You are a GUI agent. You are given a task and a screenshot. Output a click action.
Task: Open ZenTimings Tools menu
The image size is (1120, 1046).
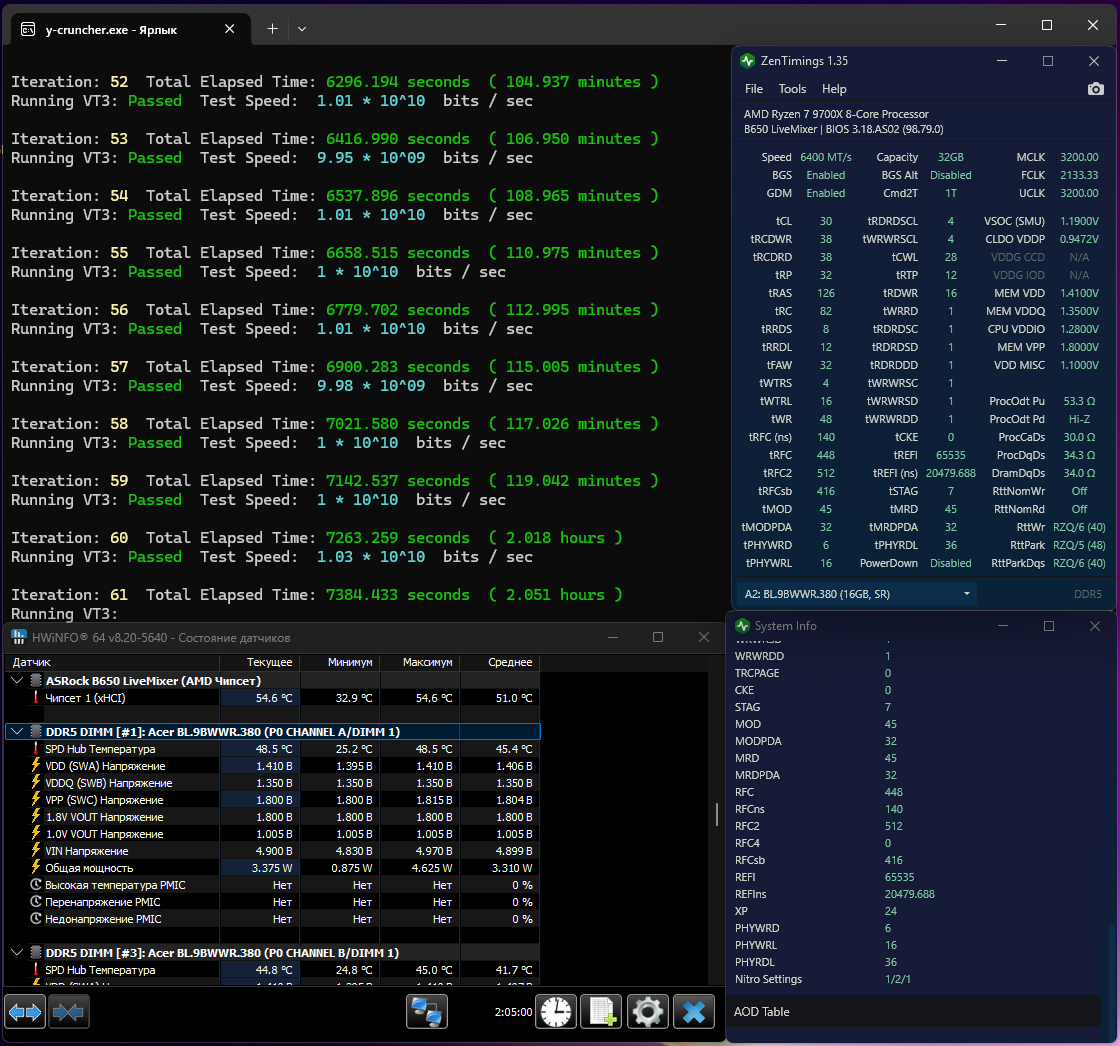792,89
